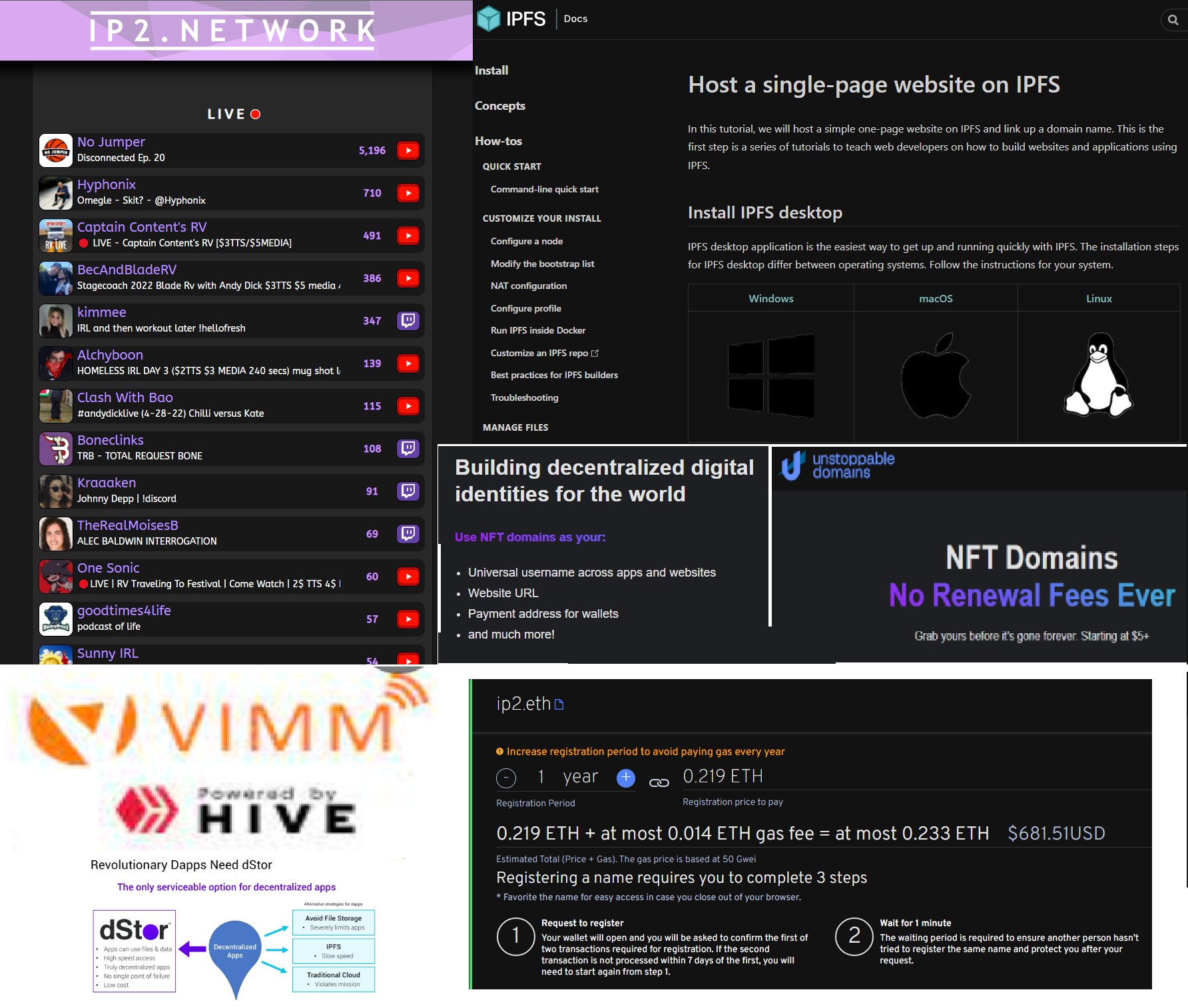Click the Traditional Cloud box in diagram
This screenshot has height=1008, width=1188.
(x=334, y=979)
